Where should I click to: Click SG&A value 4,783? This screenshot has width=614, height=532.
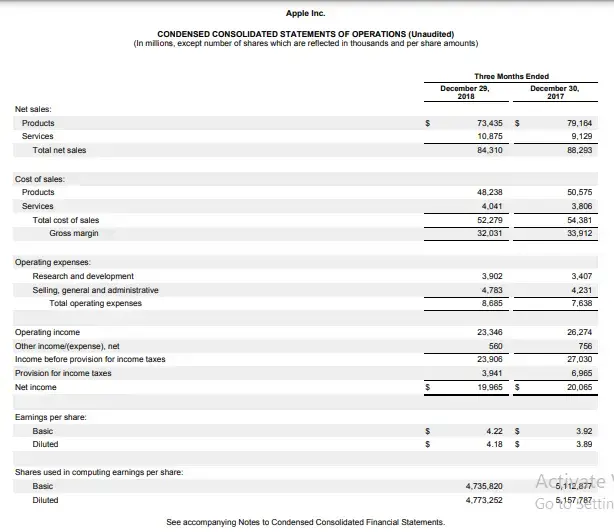pyautogui.click(x=492, y=290)
